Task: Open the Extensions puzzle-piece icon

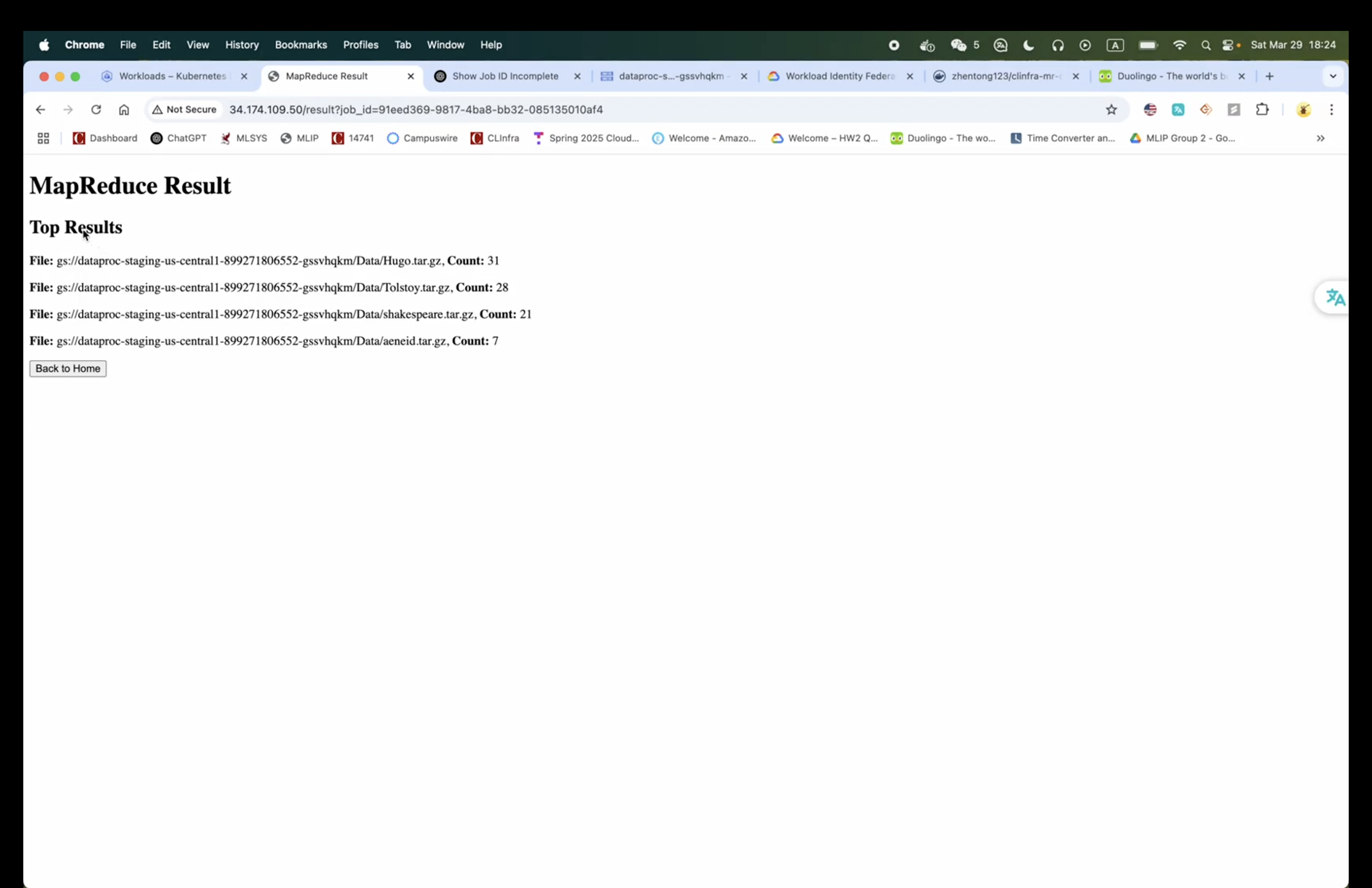Action: 1262,110
